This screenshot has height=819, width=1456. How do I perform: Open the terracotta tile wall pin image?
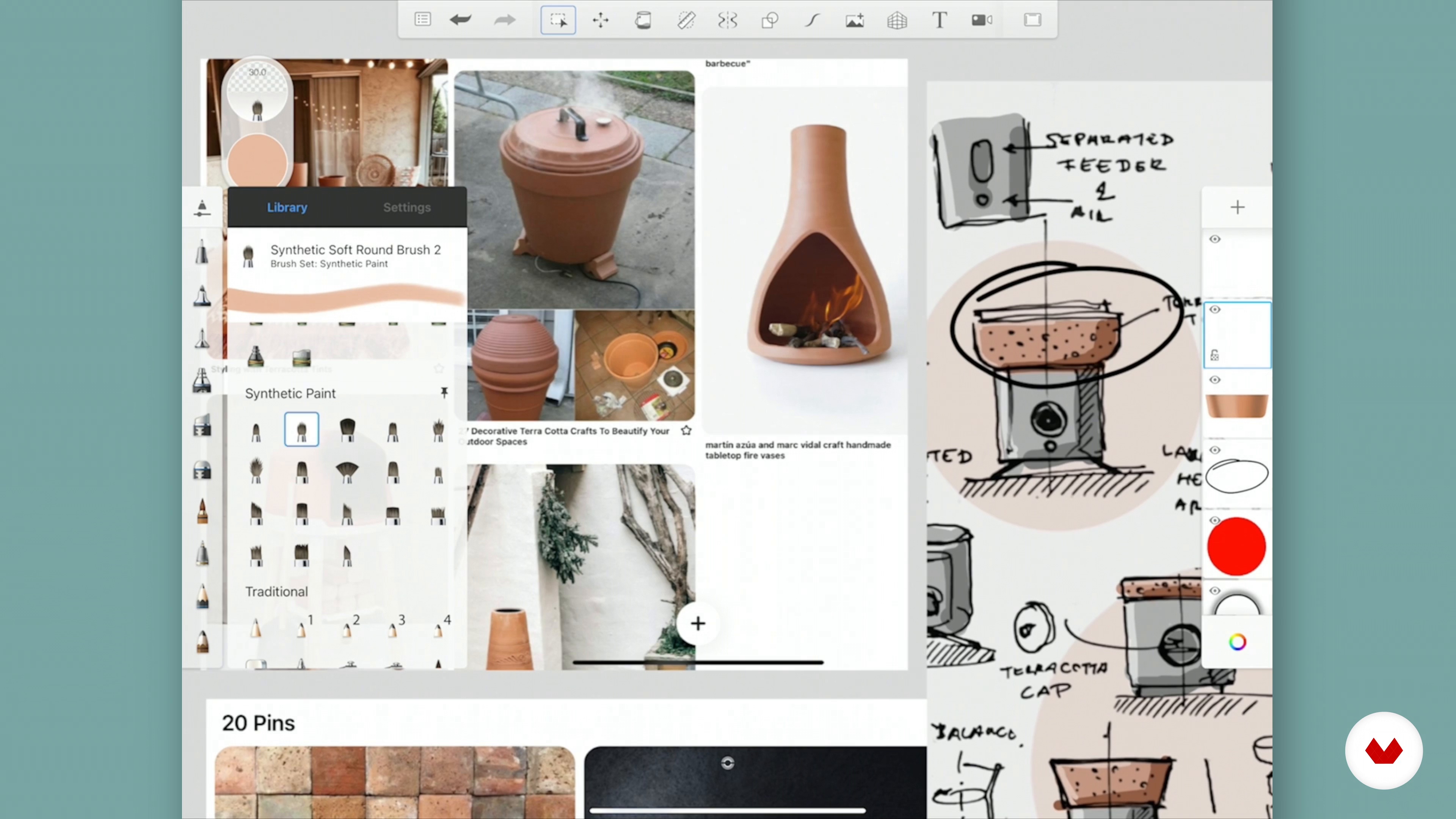(394, 782)
